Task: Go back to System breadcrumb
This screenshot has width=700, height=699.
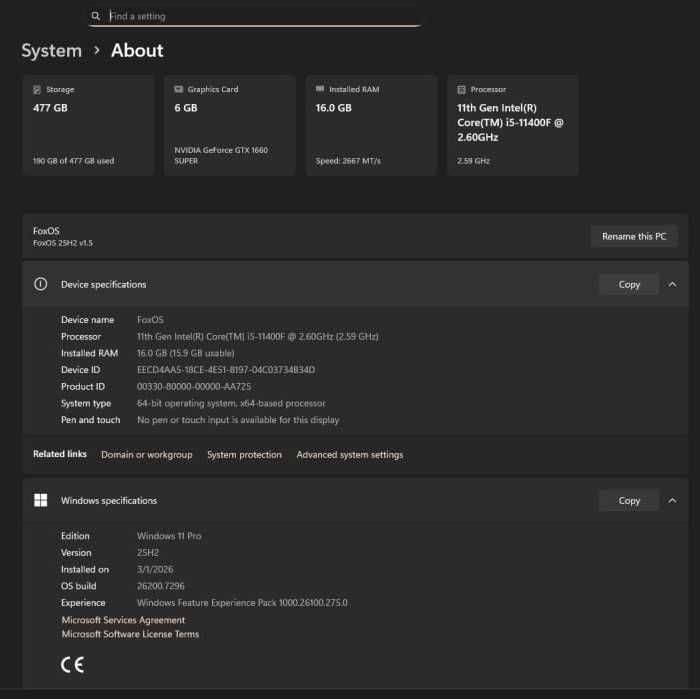Action: 51,50
